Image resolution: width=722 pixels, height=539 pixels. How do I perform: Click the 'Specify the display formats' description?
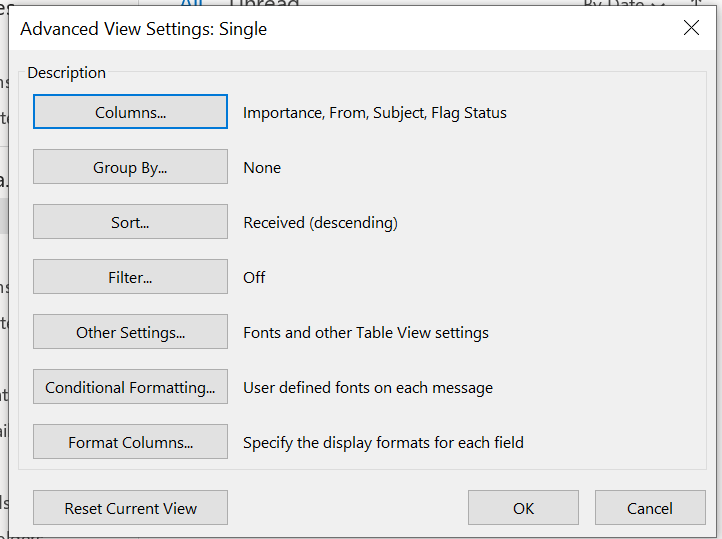pos(383,443)
